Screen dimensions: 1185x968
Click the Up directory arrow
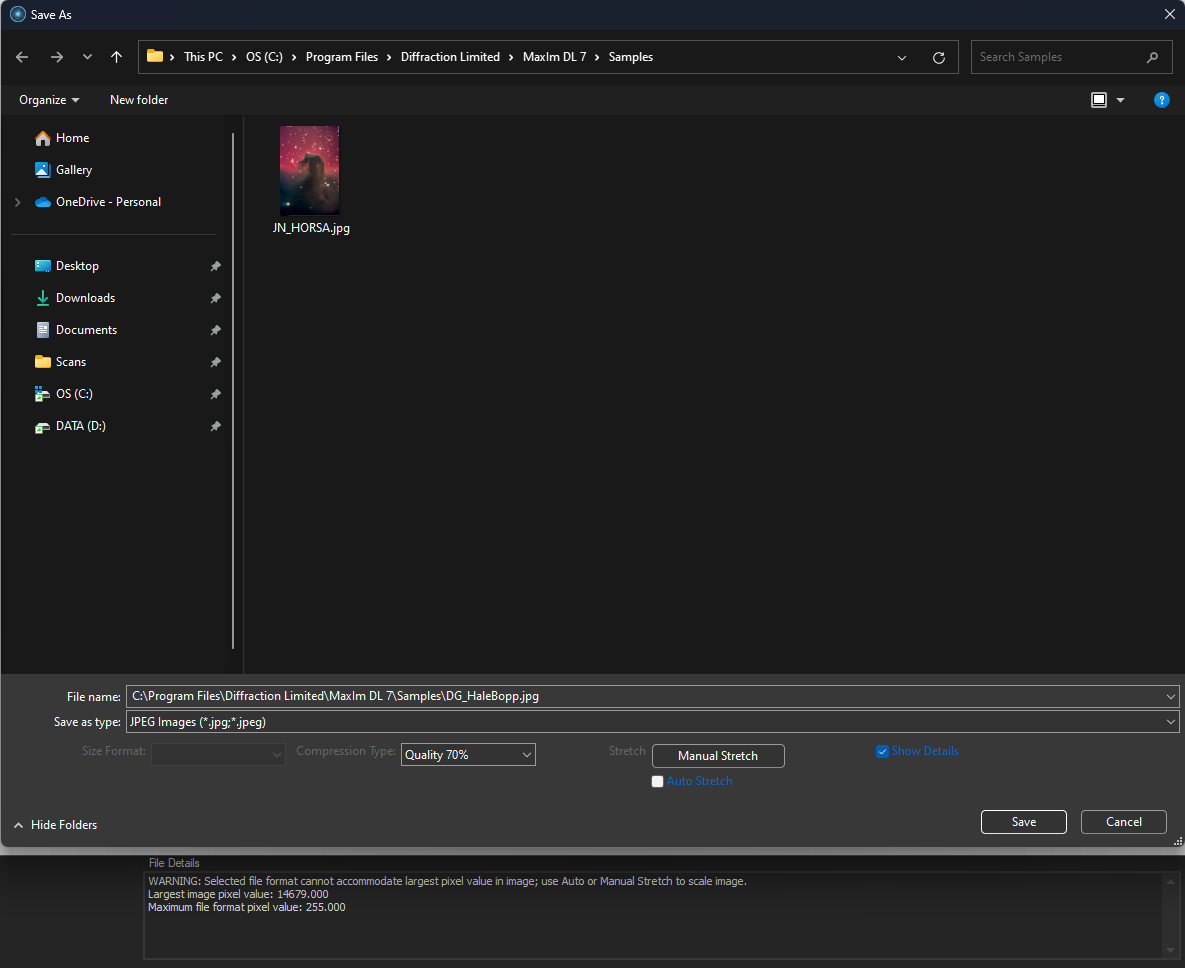click(116, 57)
